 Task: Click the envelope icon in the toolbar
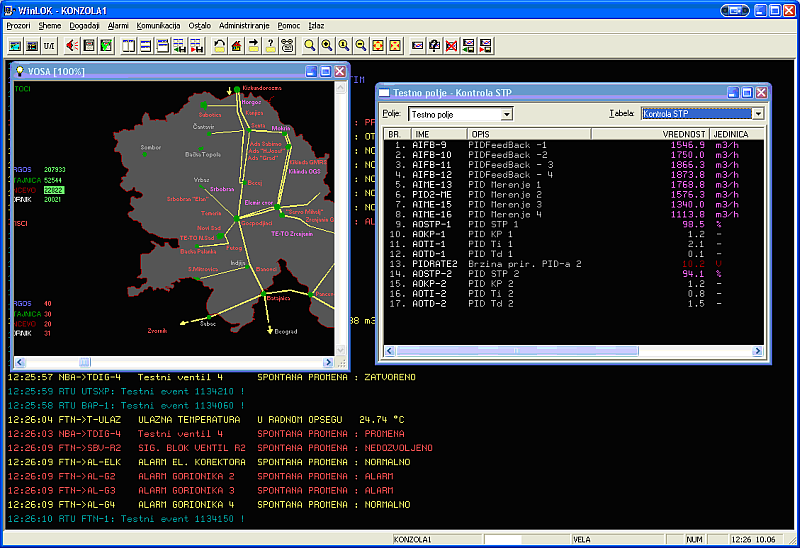click(x=418, y=46)
